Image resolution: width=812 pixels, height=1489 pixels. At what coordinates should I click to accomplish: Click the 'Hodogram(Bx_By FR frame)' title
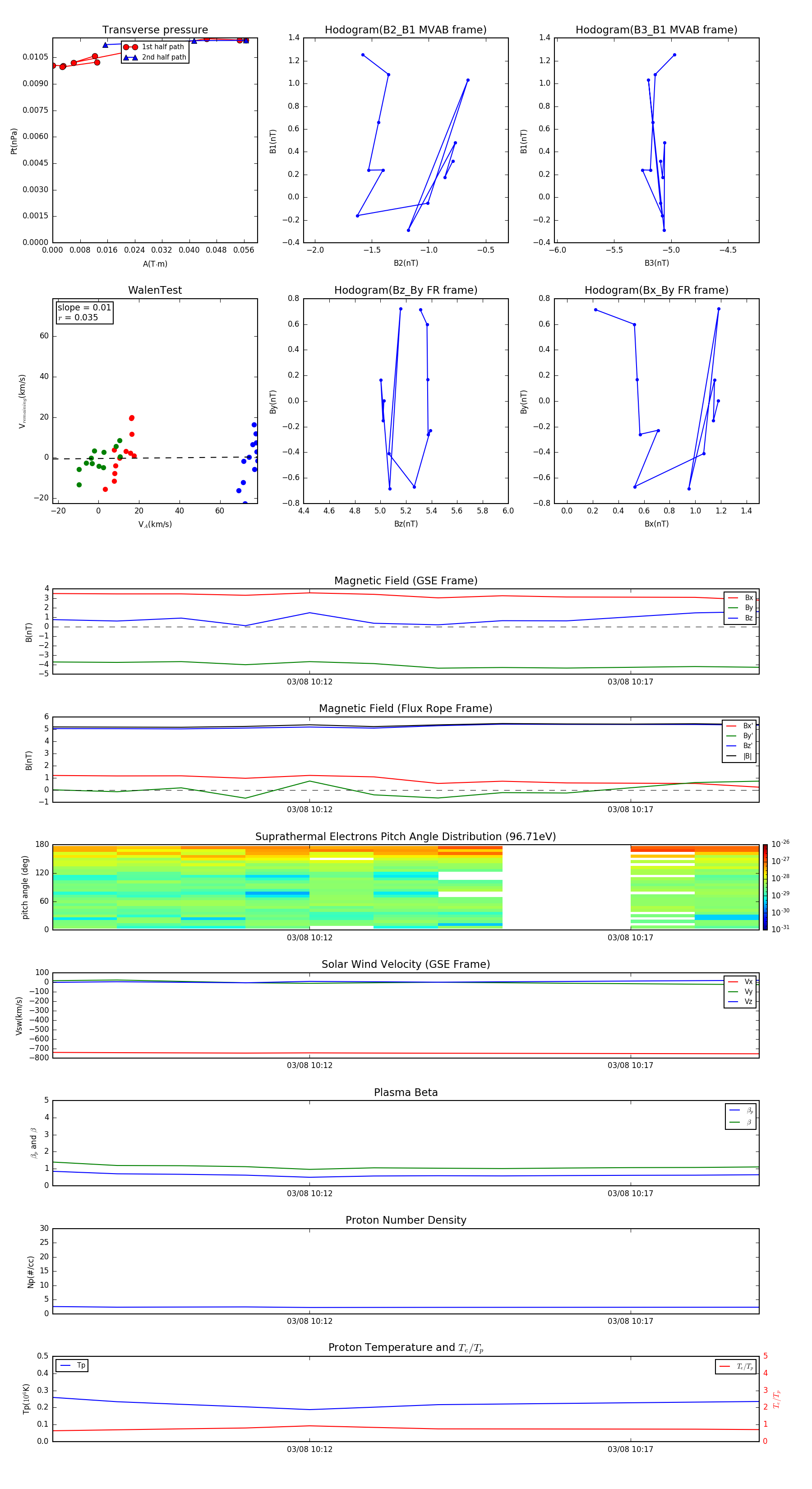(x=656, y=290)
